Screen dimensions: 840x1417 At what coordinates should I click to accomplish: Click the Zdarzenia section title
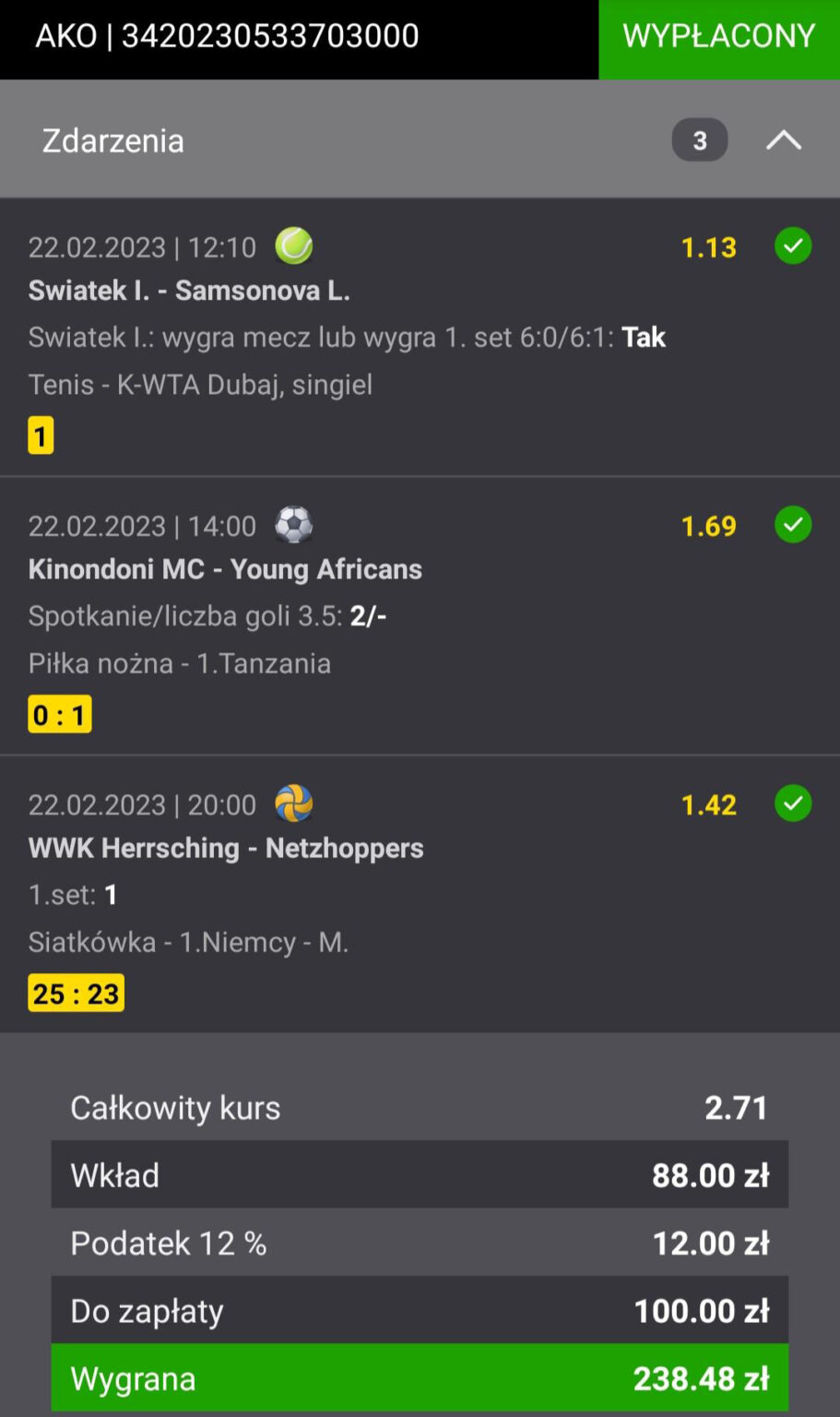point(113,141)
